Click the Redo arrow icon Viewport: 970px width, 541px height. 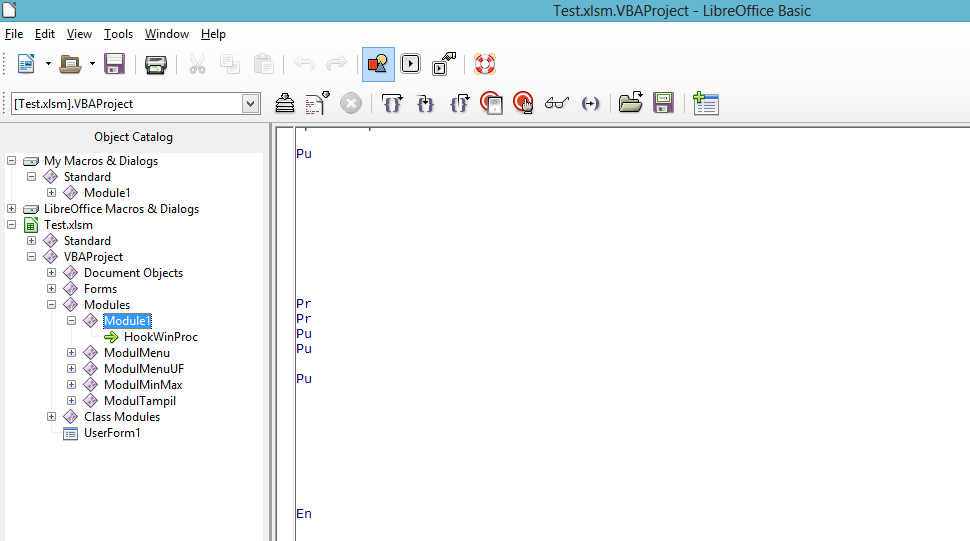337,64
